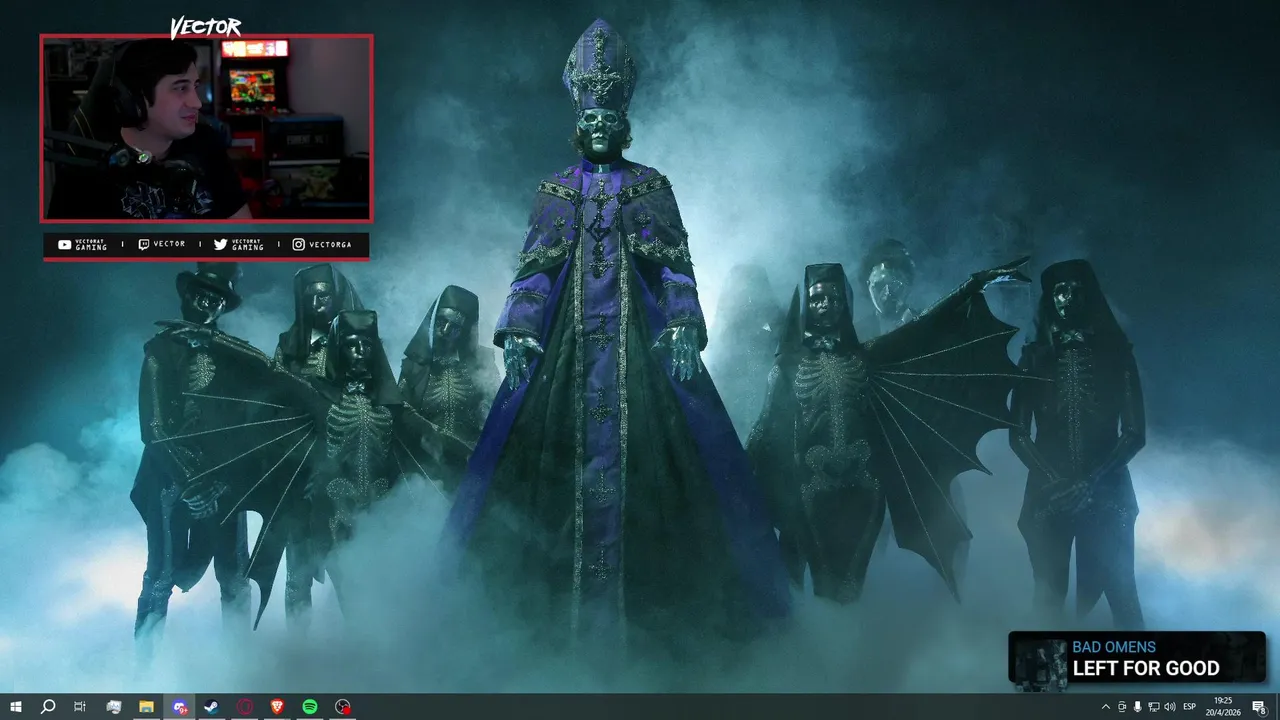Click the microphone tray icon

click(1138, 707)
